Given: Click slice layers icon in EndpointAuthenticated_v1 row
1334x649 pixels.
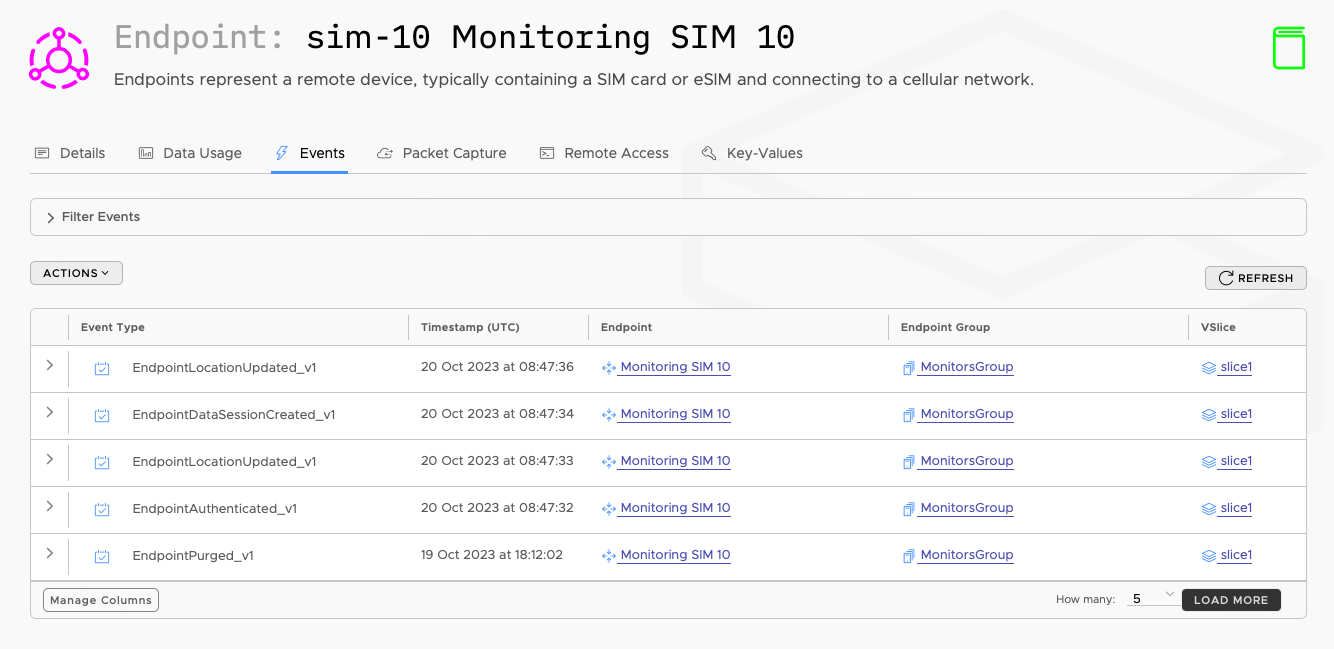Looking at the screenshot, I should (1208, 509).
